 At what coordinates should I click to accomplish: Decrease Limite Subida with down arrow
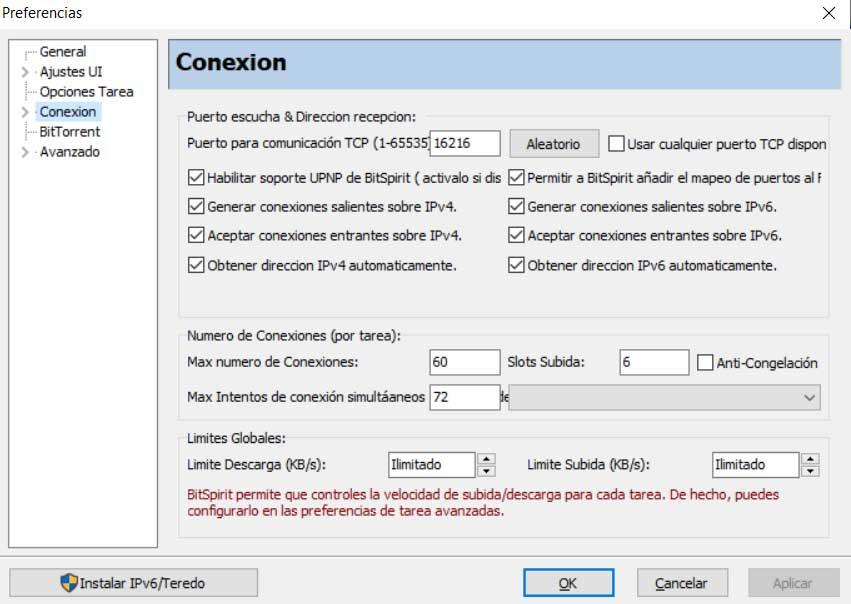(810, 472)
